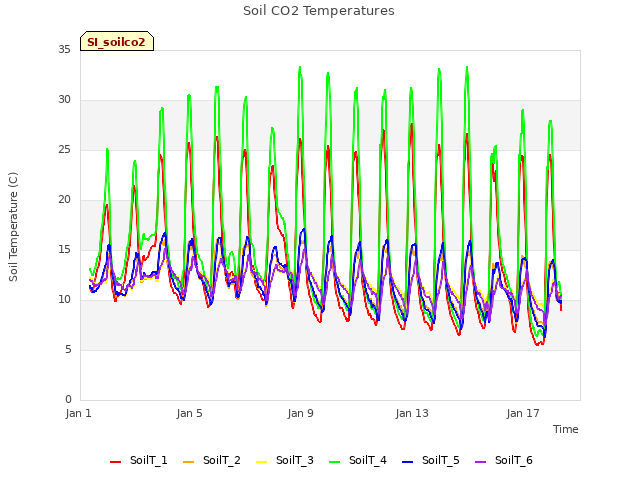
Task: Click the Jan 5 x-axis label
Action: 189,413
